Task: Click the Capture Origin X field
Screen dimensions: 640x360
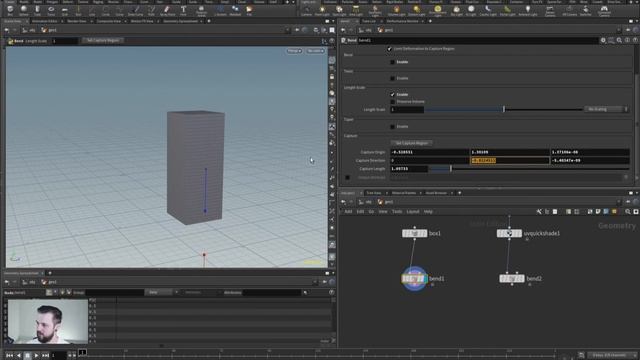Action: (x=429, y=152)
